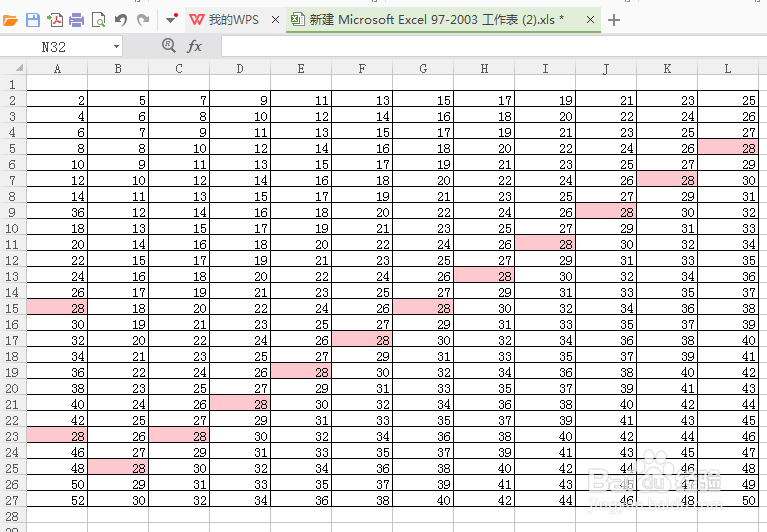This screenshot has height=532, width=767.
Task: Click highlighted cell F17 with 28
Action: click(362, 340)
